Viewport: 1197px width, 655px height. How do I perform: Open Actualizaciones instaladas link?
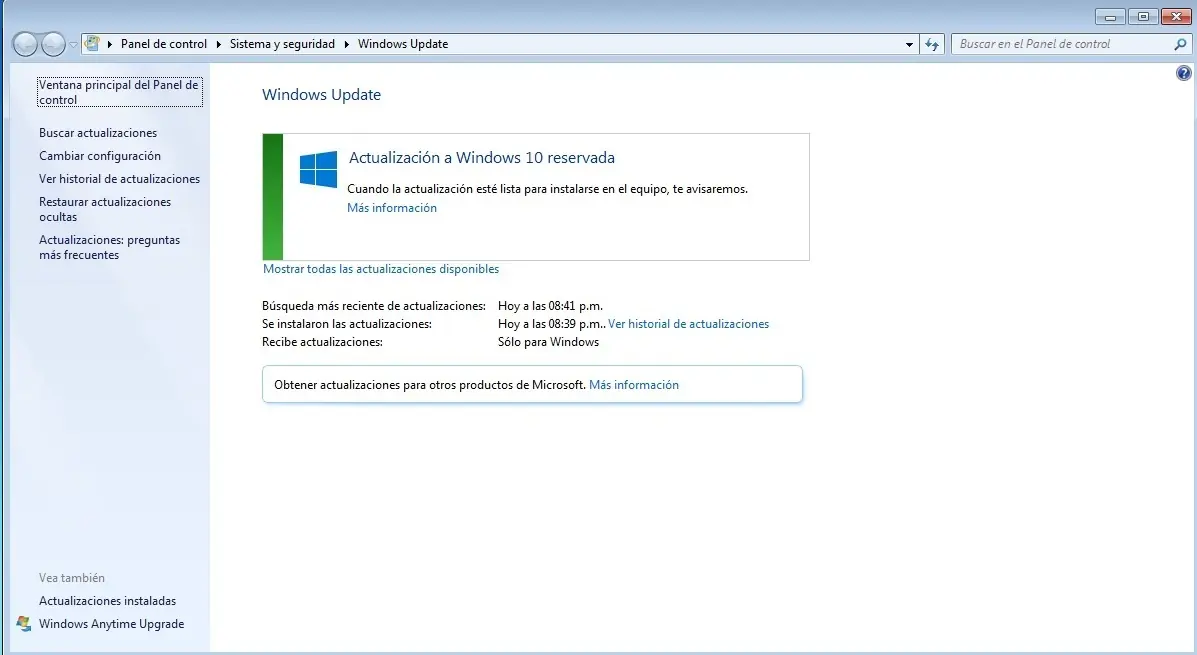[x=108, y=601]
